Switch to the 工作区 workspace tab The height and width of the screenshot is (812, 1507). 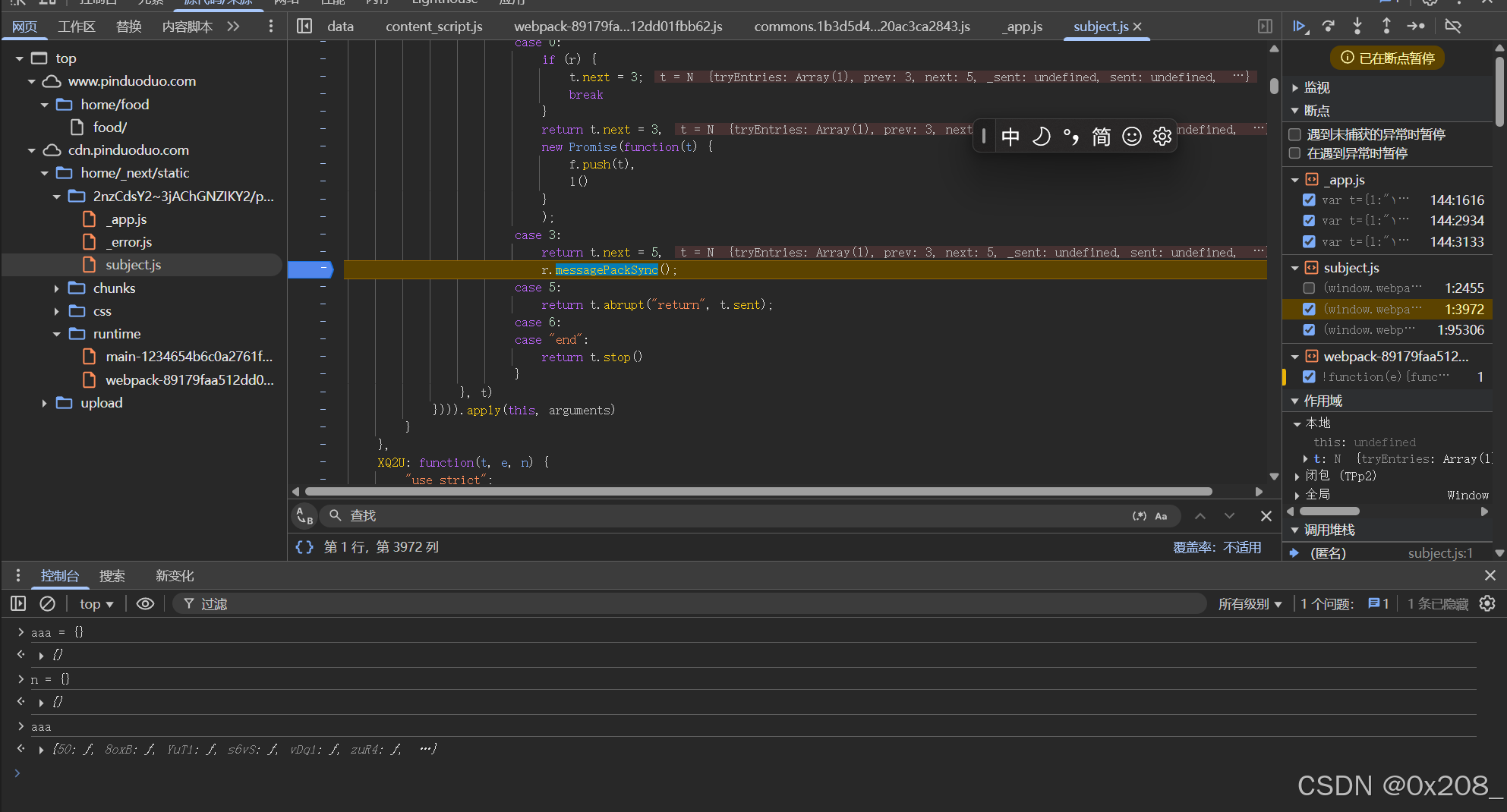[x=77, y=27]
